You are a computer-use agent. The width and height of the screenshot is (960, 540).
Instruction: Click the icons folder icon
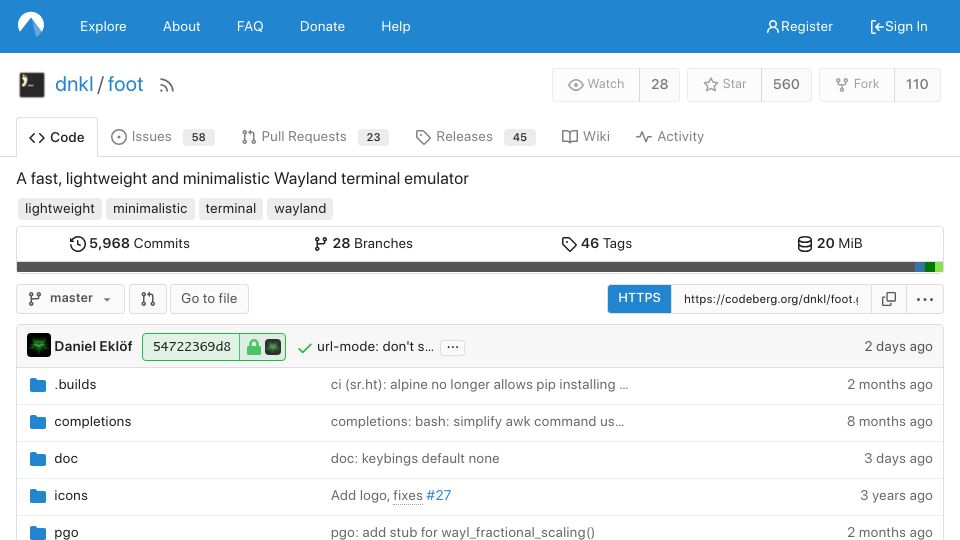(x=38, y=496)
